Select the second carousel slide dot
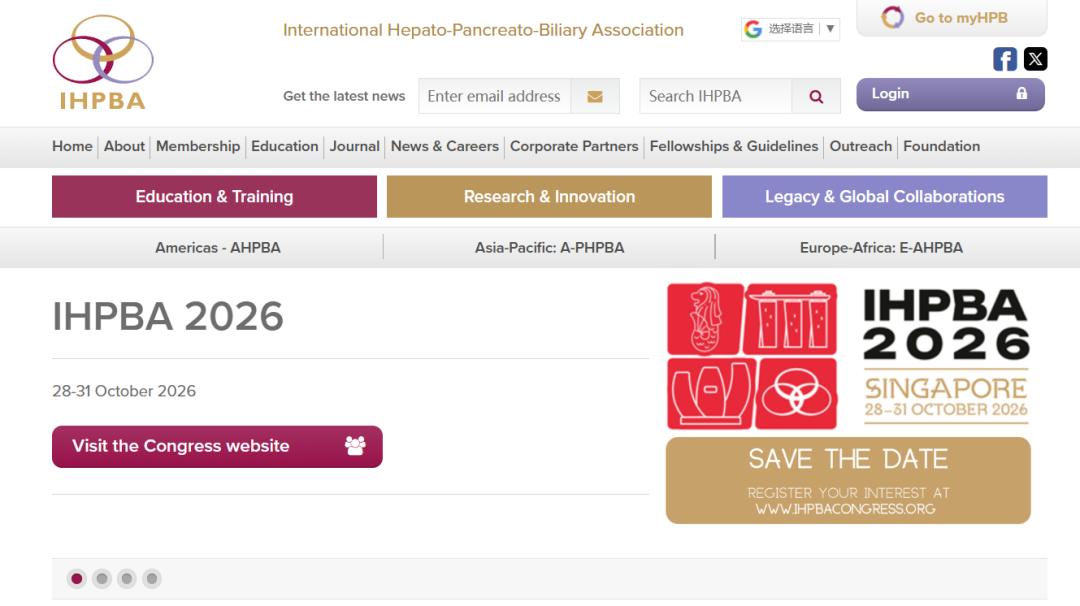Image resolution: width=1080 pixels, height=606 pixels. tap(102, 578)
